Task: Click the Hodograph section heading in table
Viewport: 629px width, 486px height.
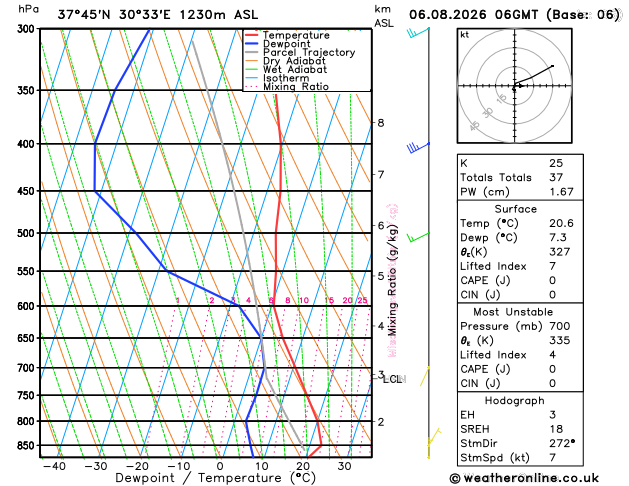Action: click(514, 401)
